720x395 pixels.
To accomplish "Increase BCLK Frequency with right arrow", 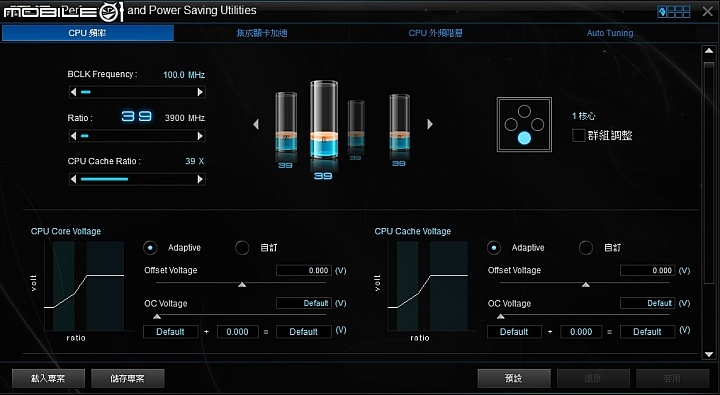I will pos(200,92).
